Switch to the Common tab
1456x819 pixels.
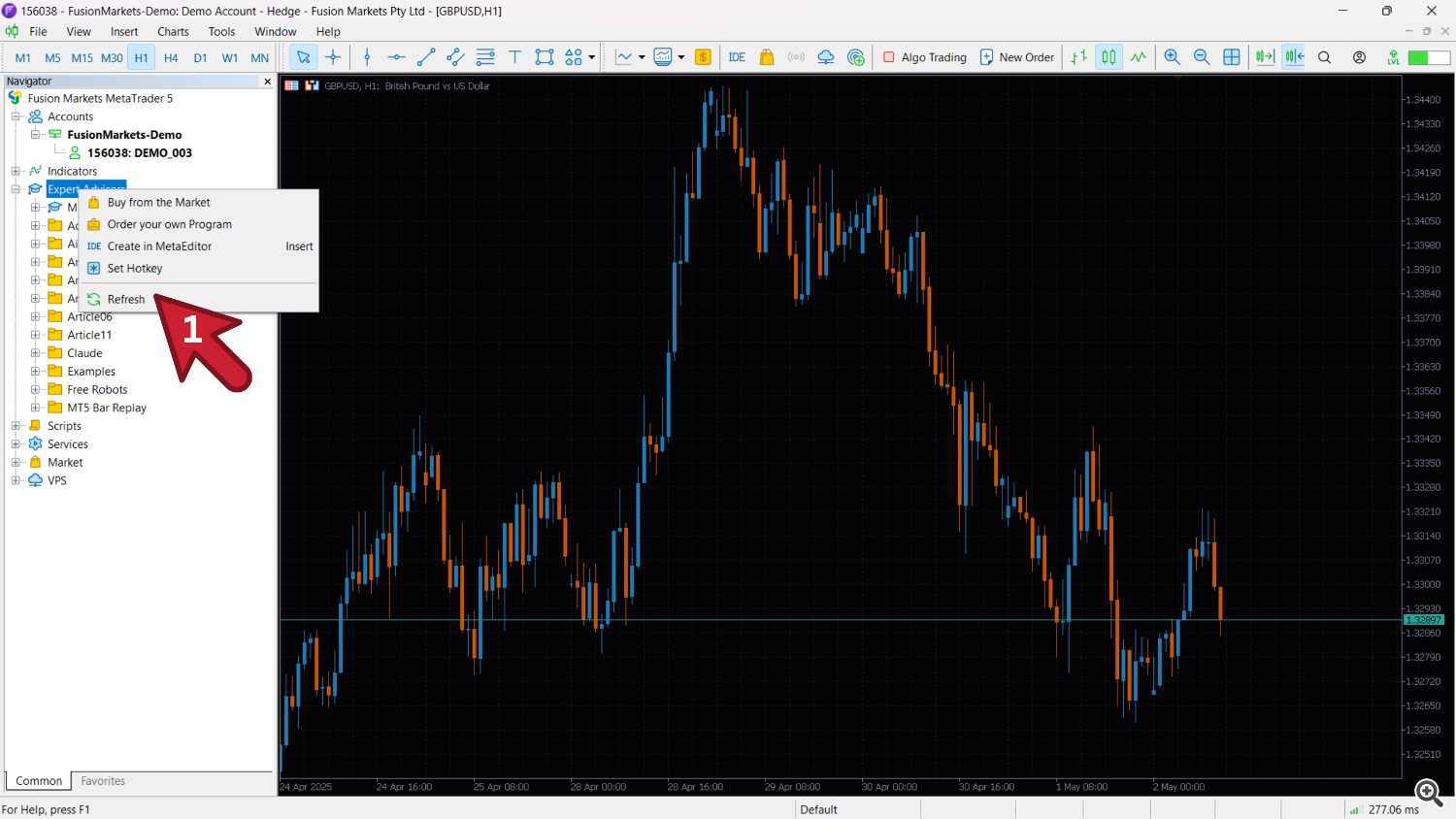coord(39,781)
